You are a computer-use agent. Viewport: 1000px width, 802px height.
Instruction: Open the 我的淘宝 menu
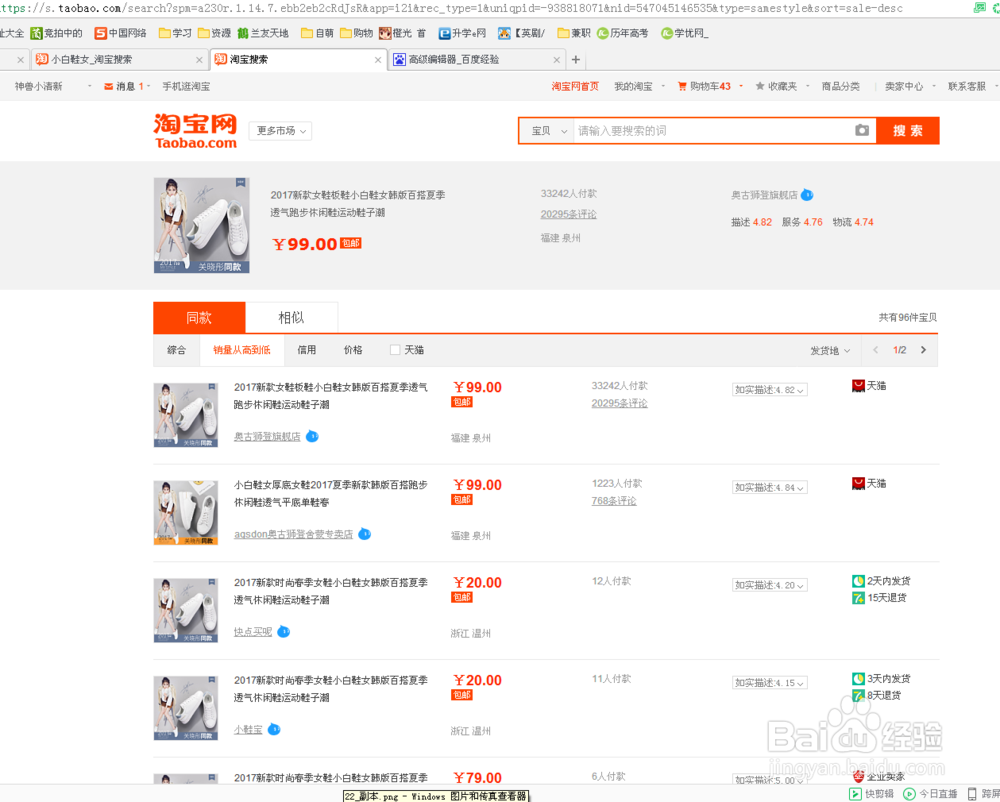[x=633, y=86]
